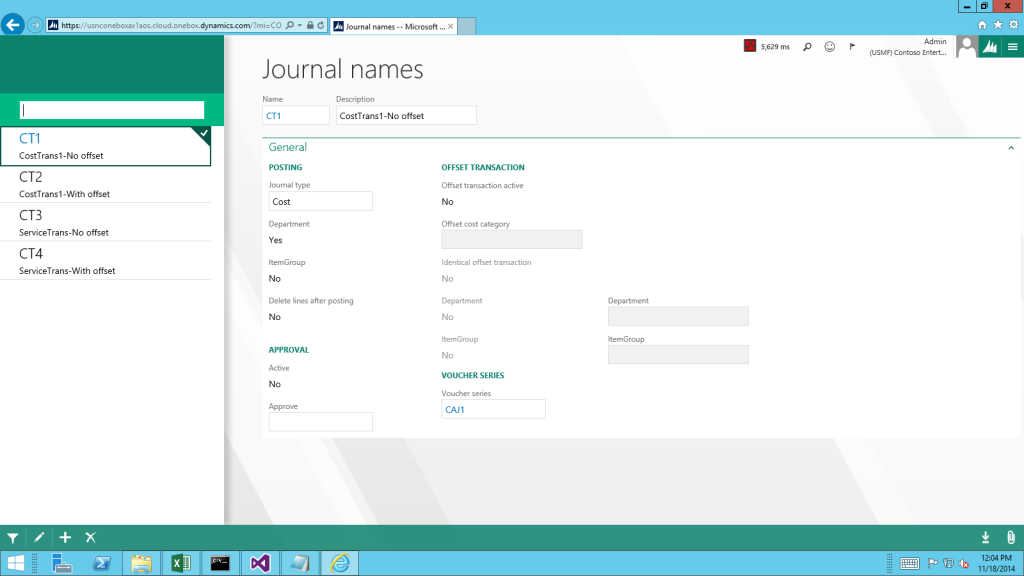Screen dimensions: 1024x576
Task: Click the flag notification icon in header
Action: pos(852,46)
